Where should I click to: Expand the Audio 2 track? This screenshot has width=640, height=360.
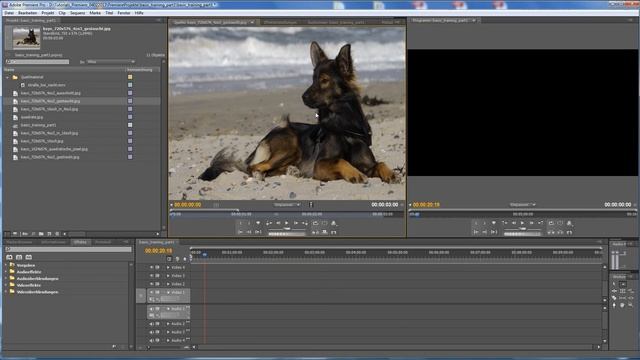pyautogui.click(x=168, y=324)
